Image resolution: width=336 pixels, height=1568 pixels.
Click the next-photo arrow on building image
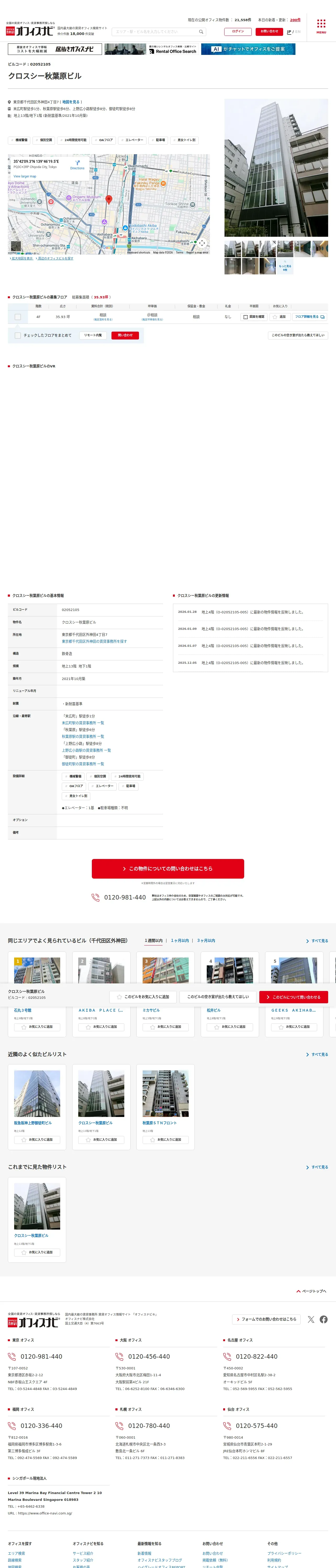(321, 169)
